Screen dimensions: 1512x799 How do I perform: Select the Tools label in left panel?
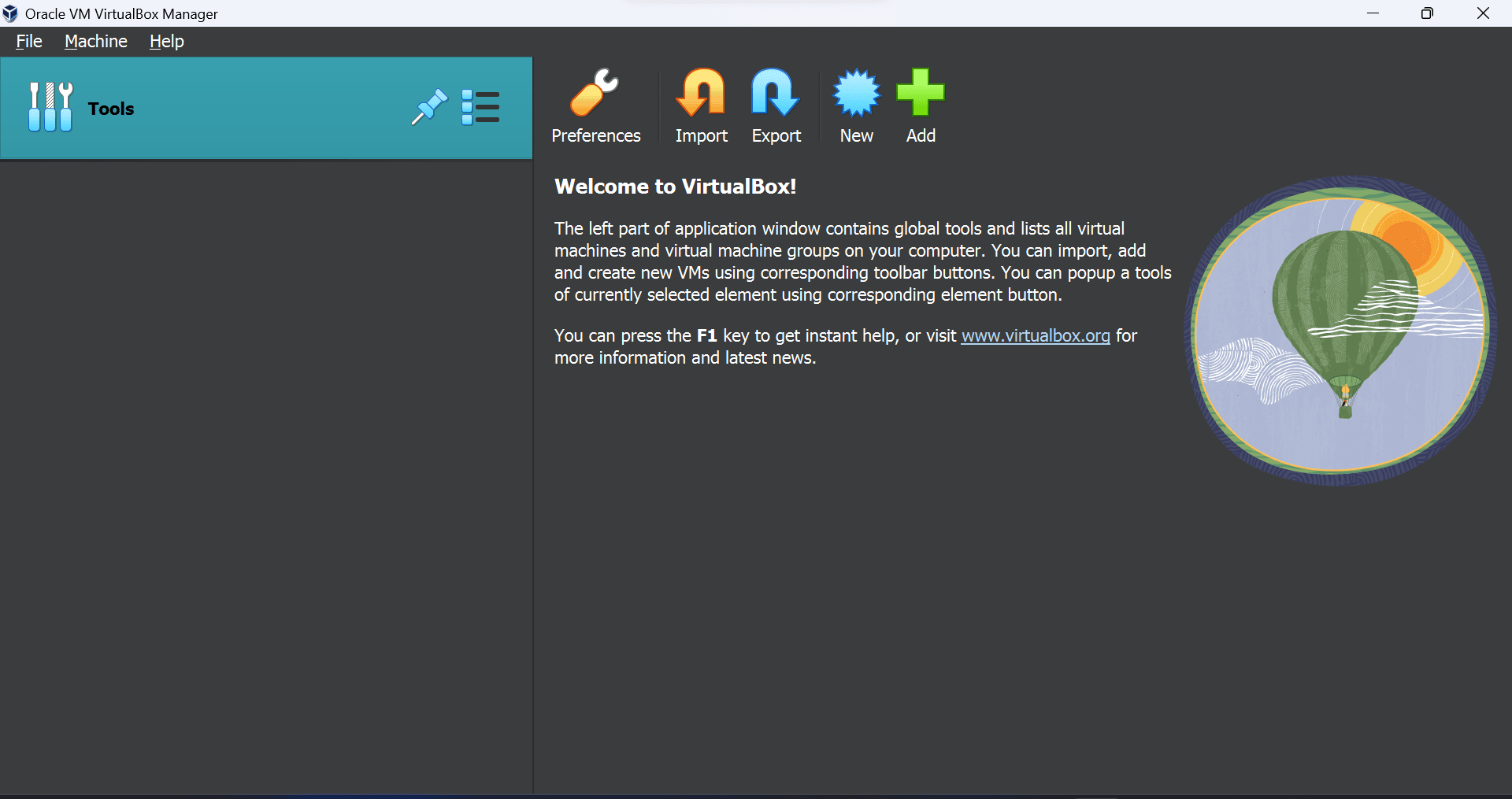tap(111, 109)
